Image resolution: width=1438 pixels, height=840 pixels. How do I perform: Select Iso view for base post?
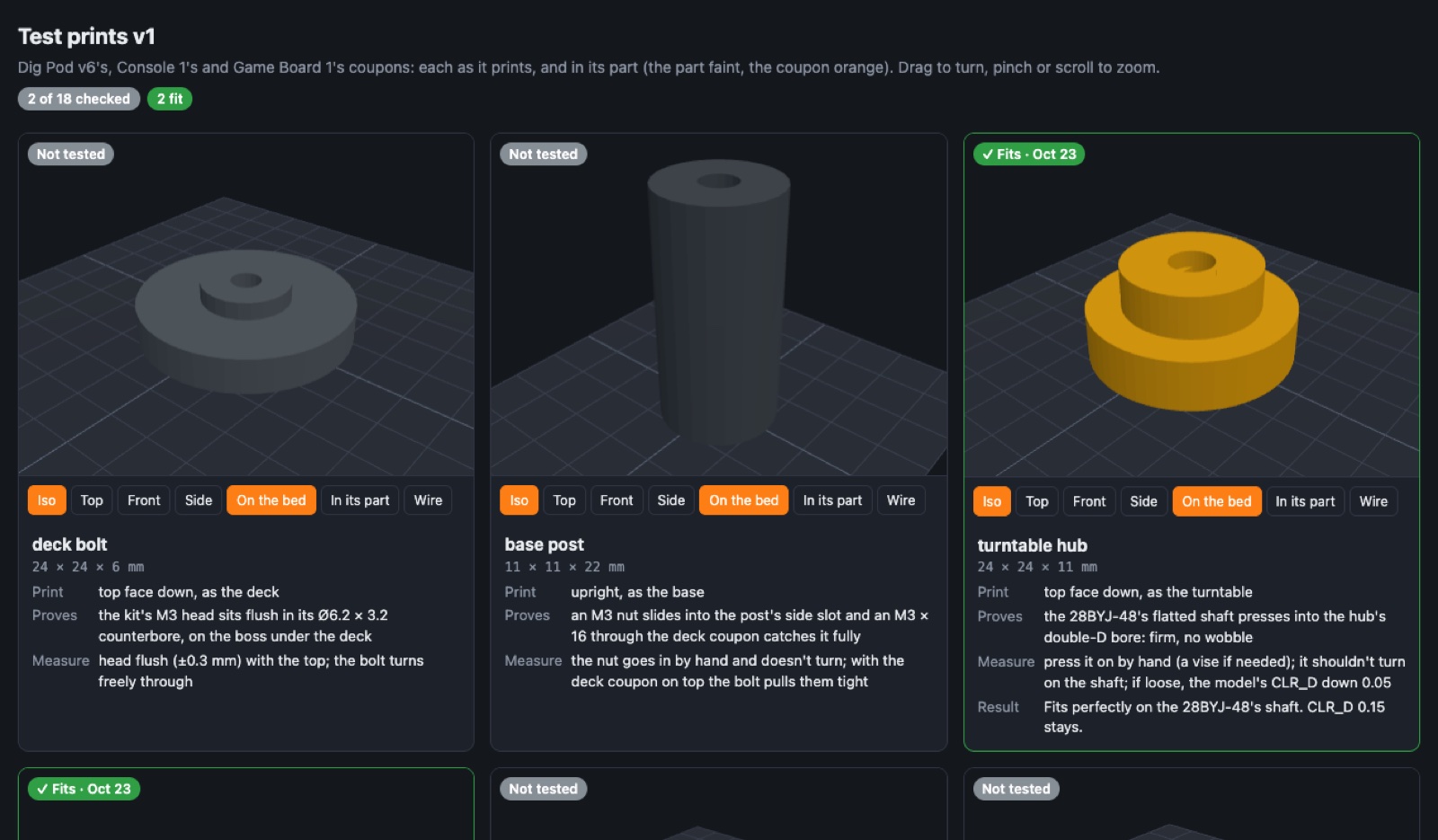pyautogui.click(x=519, y=500)
